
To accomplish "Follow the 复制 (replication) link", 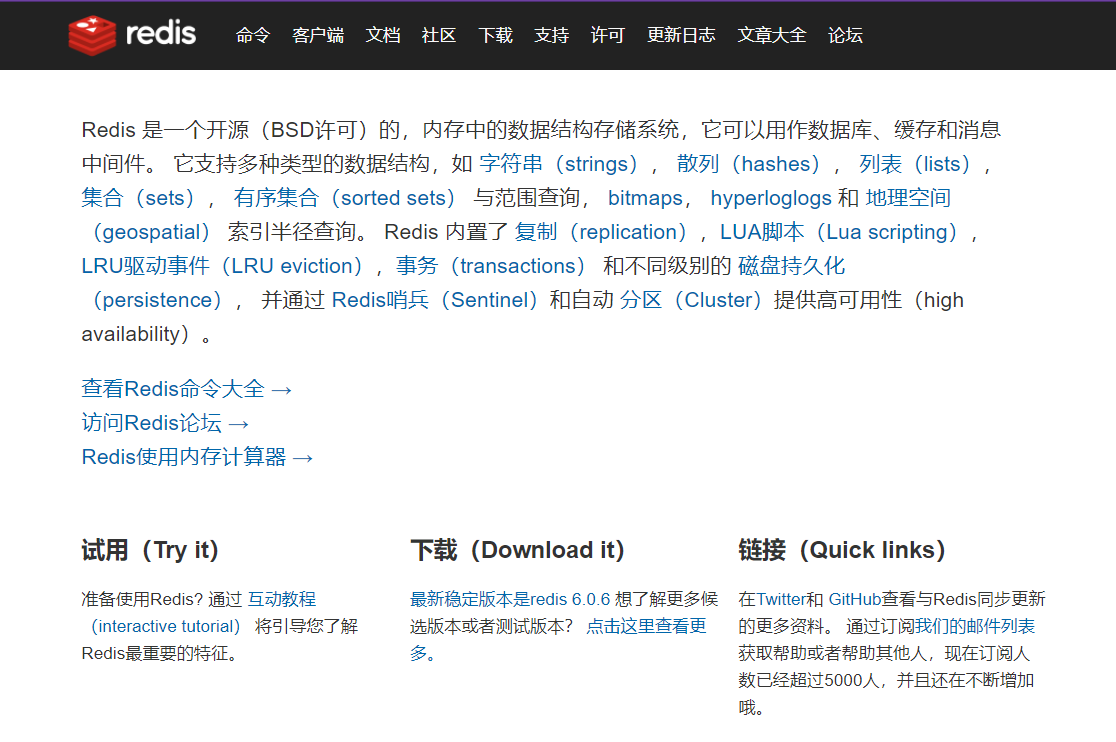I will [x=601, y=233].
